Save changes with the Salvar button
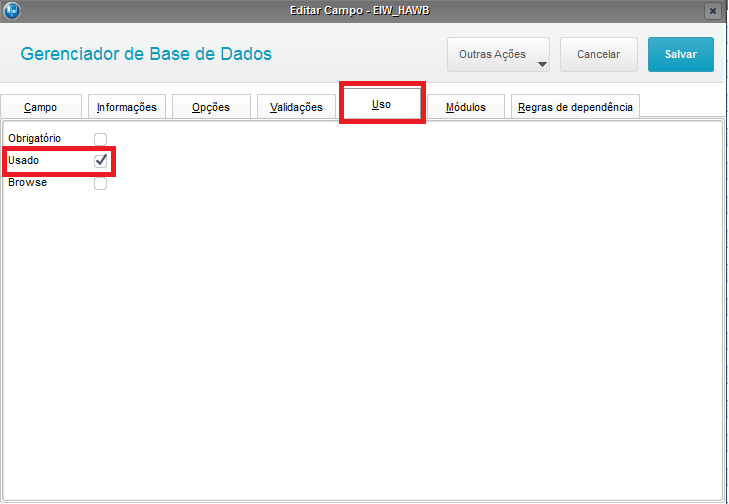 point(681,54)
